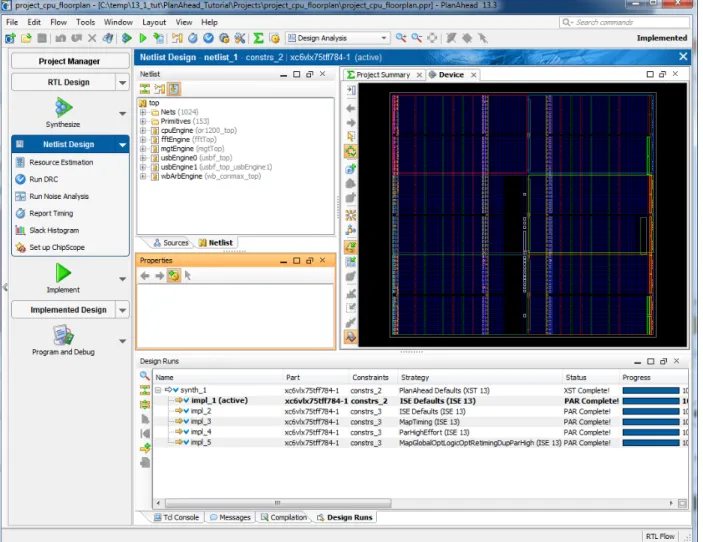
Task: Click the Netlist collapse all icon
Action: [x=145, y=89]
